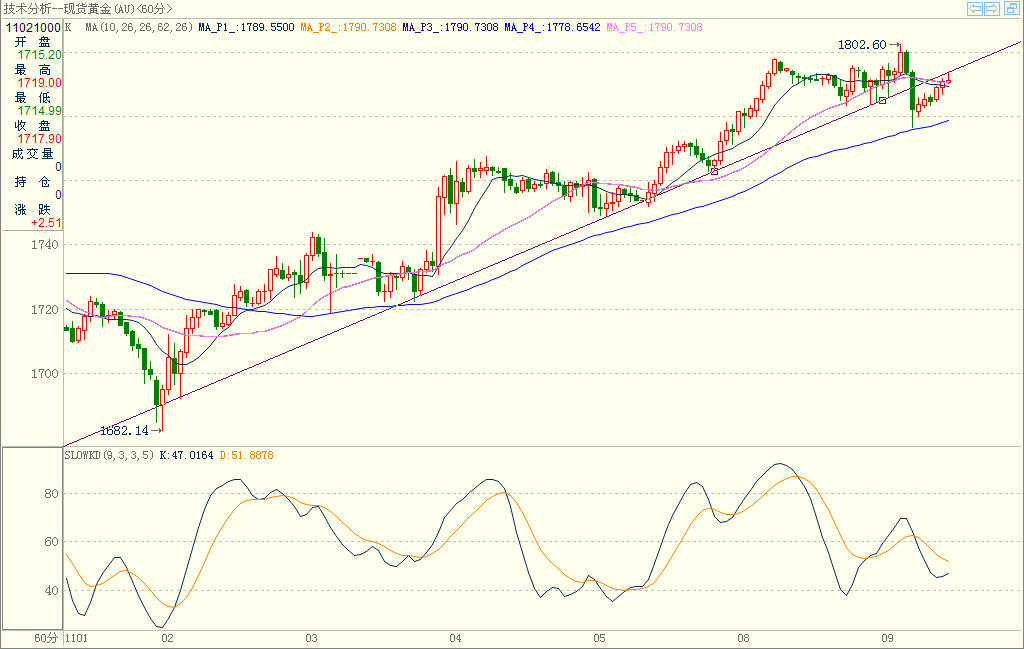The width and height of the screenshot is (1024, 649).
Task: Click the blue MA_P4_:1778.6542 legend entry
Action: [x=552, y=27]
